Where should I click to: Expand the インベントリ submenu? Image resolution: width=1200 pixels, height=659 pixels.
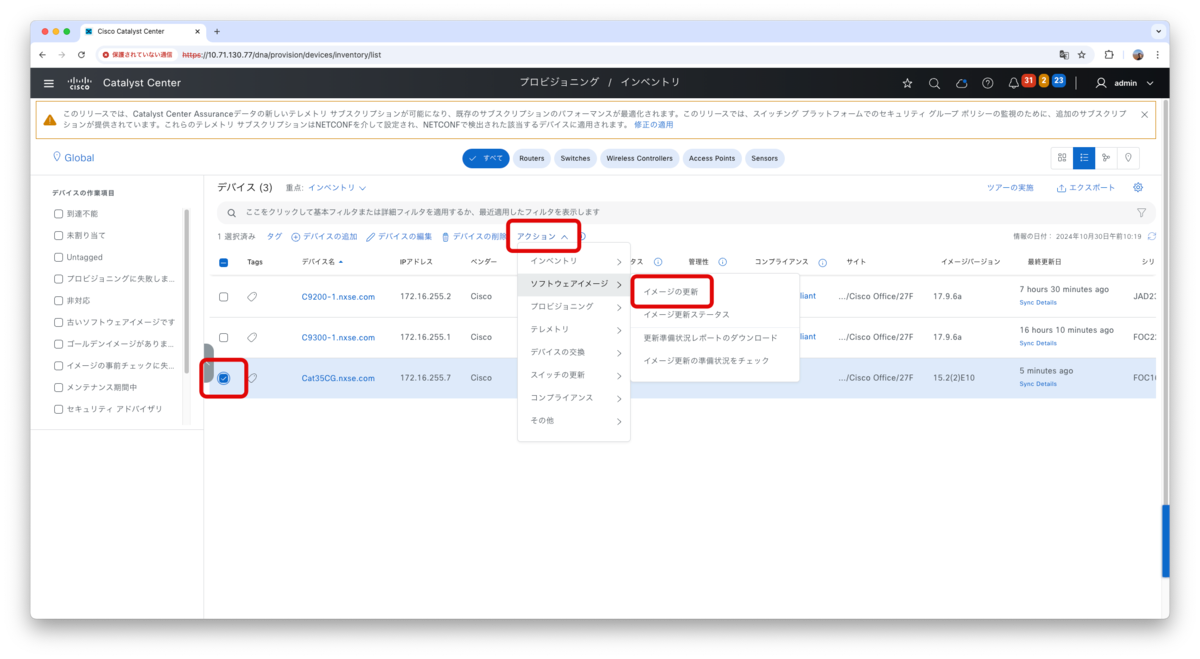(574, 261)
